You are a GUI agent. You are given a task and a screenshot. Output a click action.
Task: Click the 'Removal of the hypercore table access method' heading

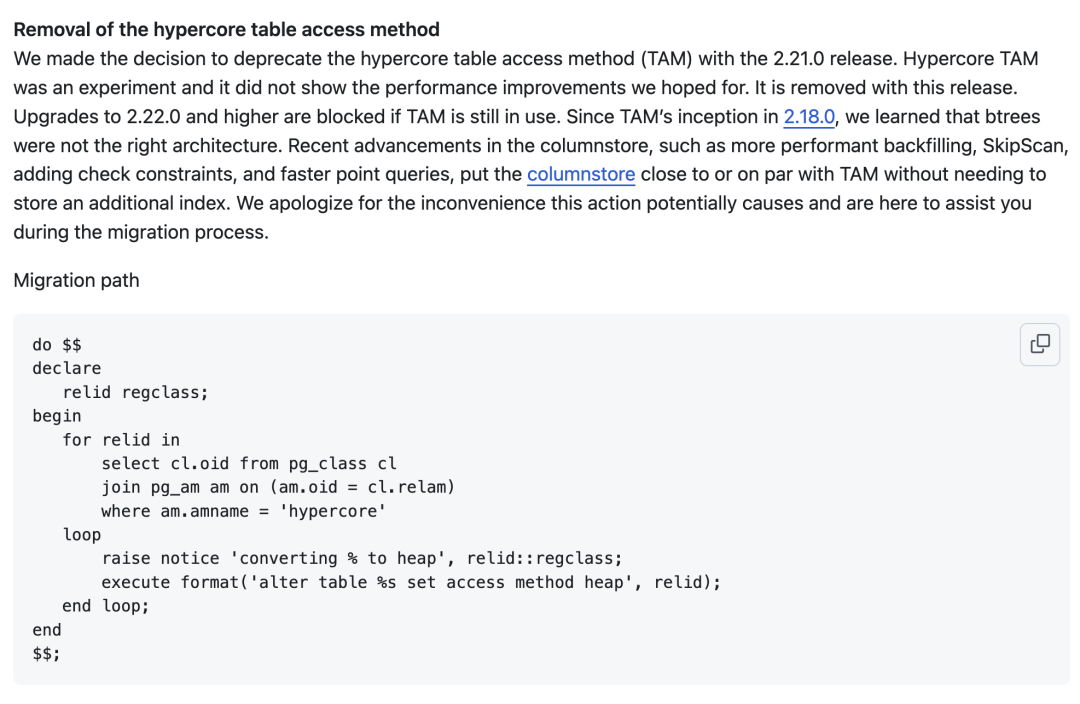[x=227, y=30]
